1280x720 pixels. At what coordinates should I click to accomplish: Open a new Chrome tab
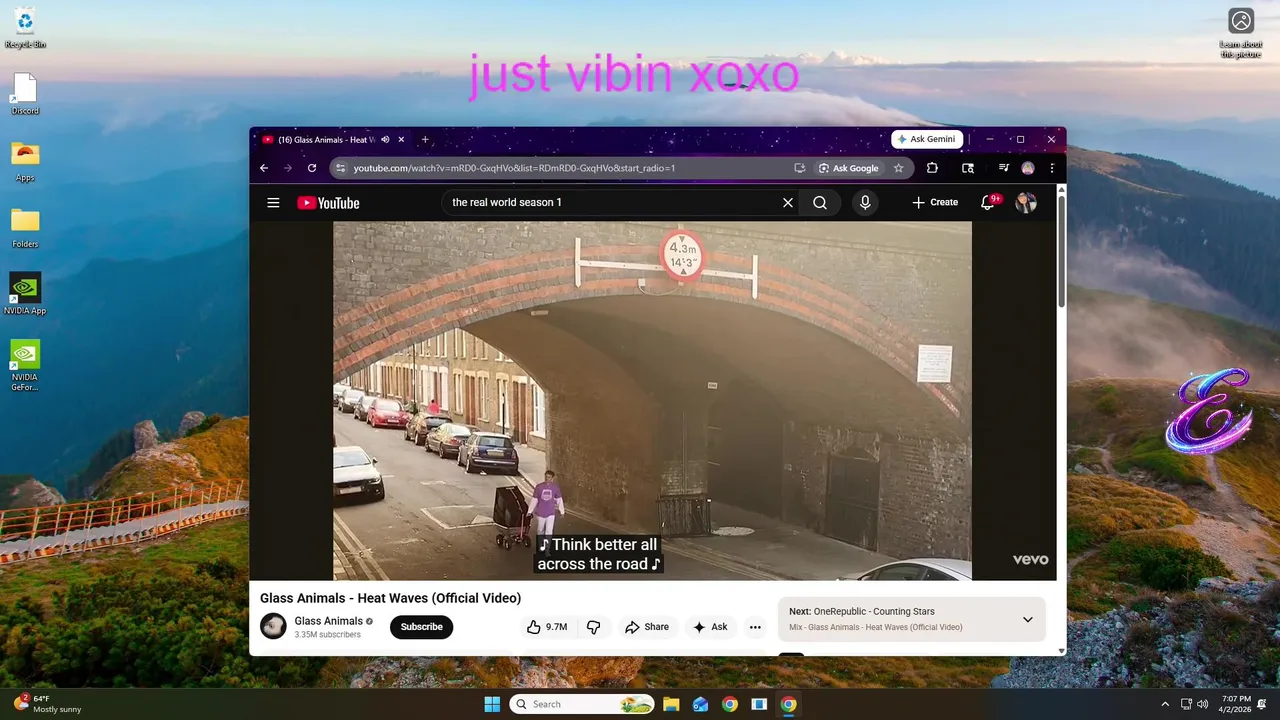(425, 140)
